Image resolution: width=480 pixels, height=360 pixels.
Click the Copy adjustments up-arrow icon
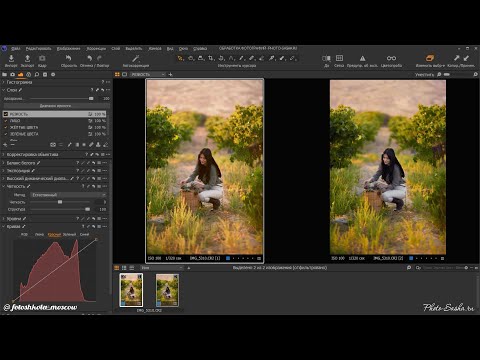pos(456,58)
